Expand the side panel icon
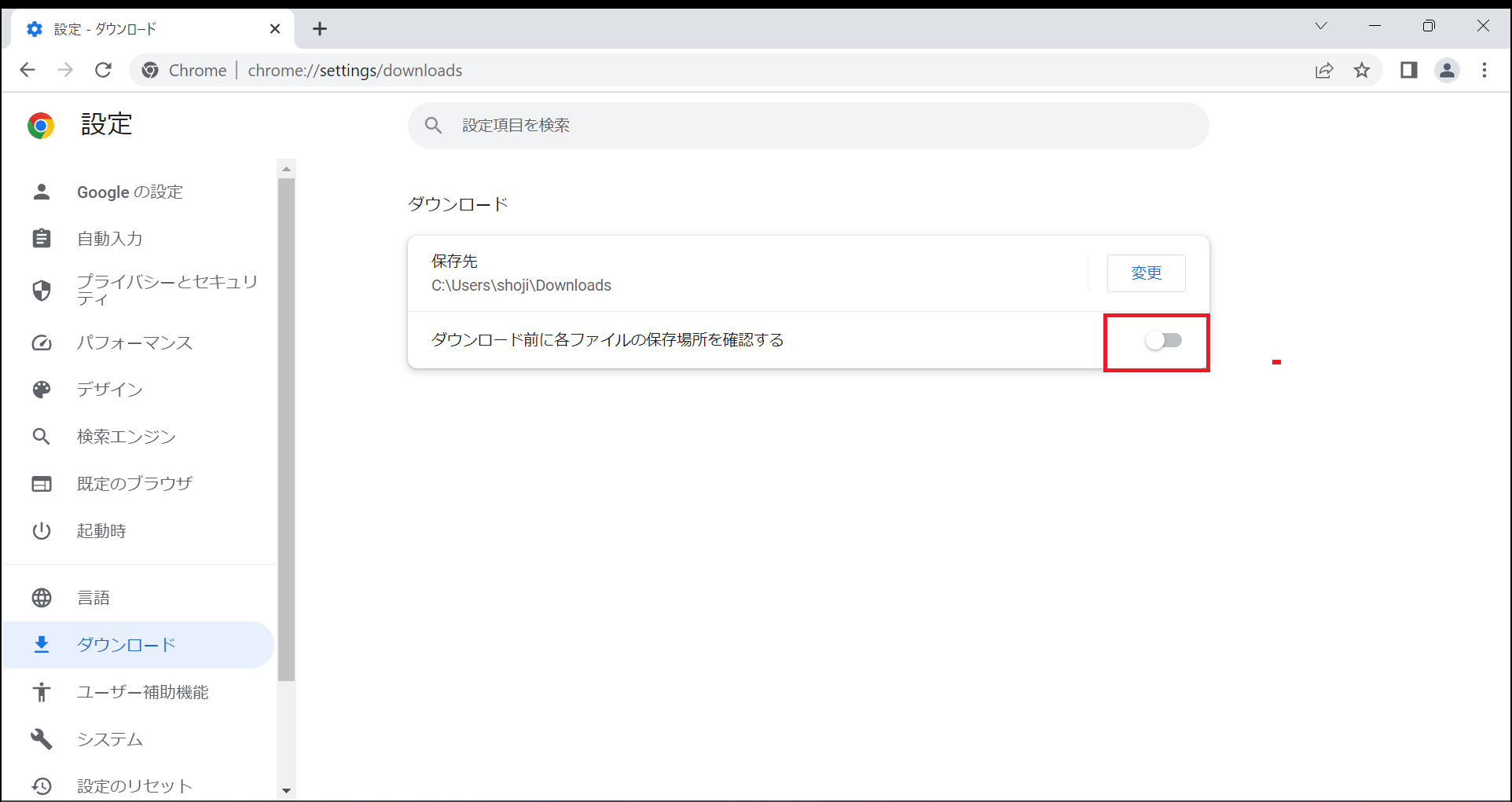 tap(1407, 70)
